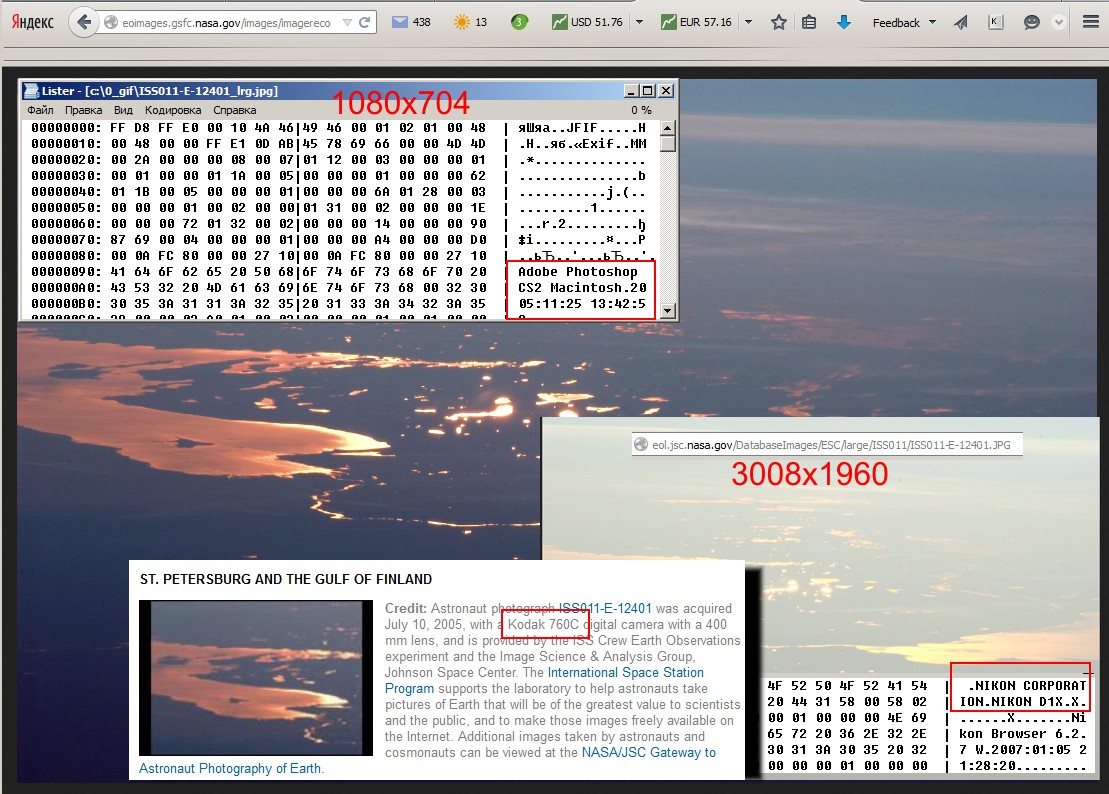The width and height of the screenshot is (1109, 794).
Task: Open the USD 51.76 exchange rate widget
Action: 588,23
